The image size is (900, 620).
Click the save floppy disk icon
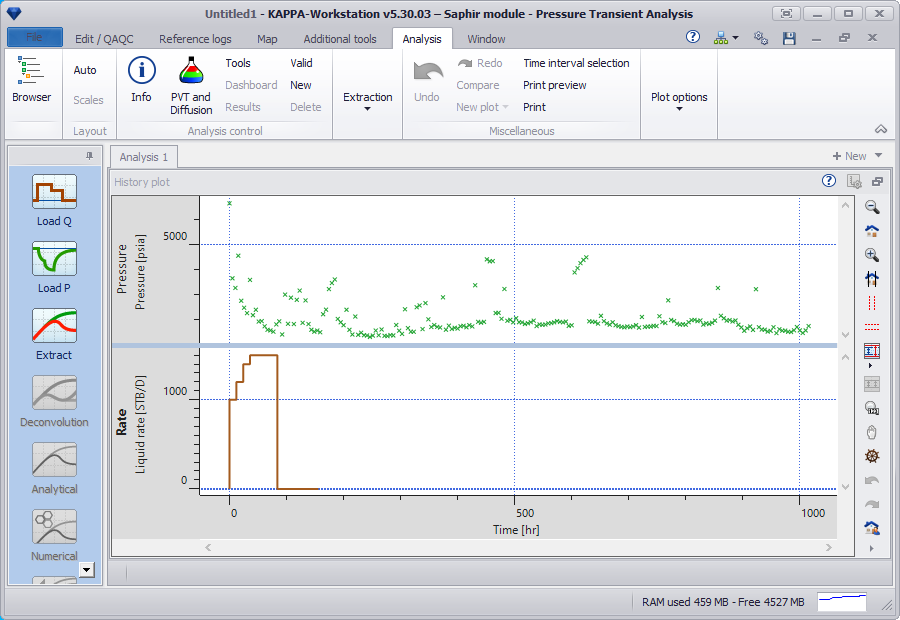click(789, 38)
